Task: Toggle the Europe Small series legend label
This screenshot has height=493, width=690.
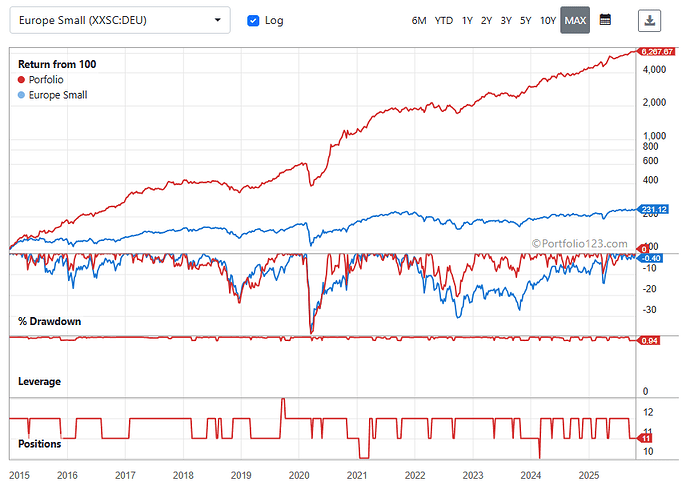Action: tap(58, 95)
